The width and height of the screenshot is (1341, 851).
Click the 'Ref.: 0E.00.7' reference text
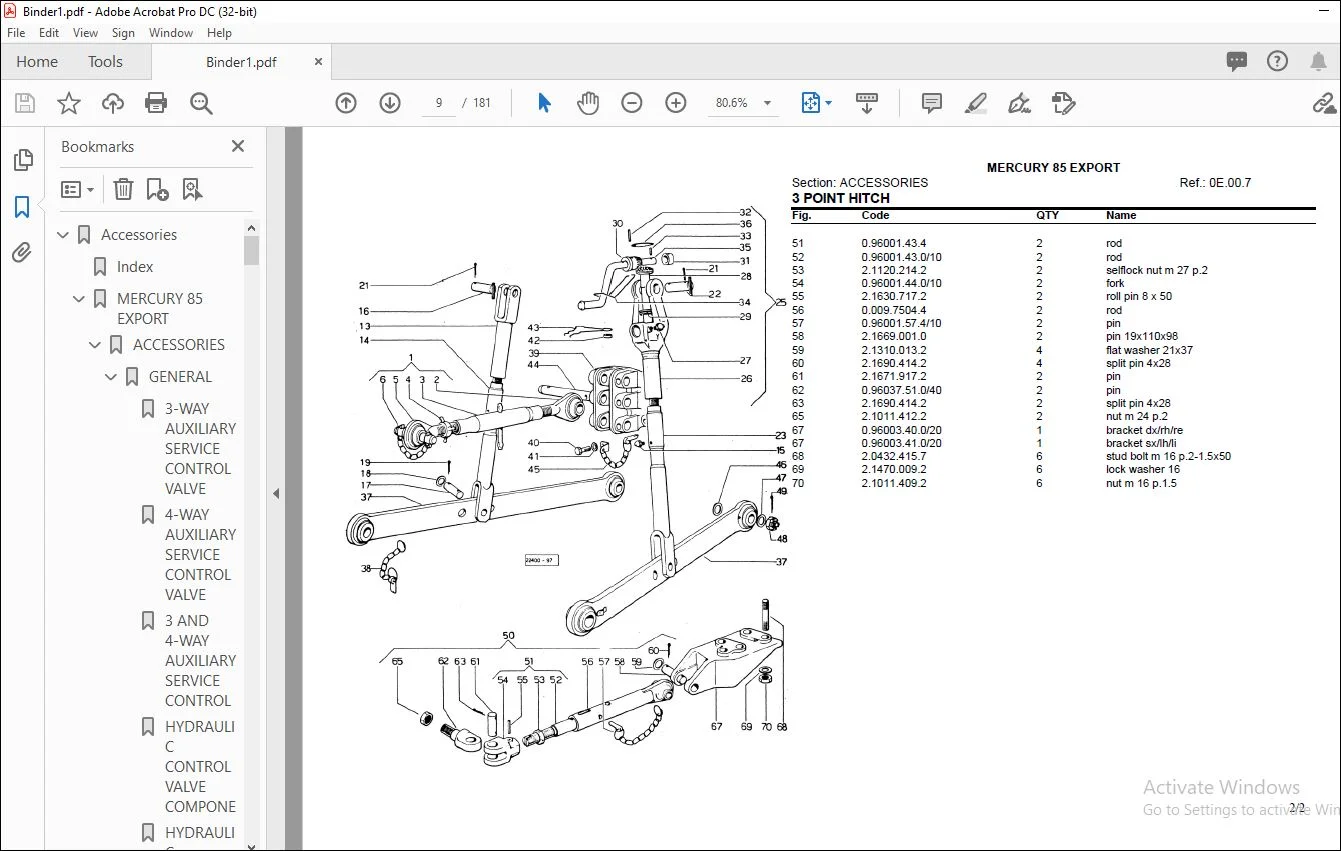tap(1215, 183)
